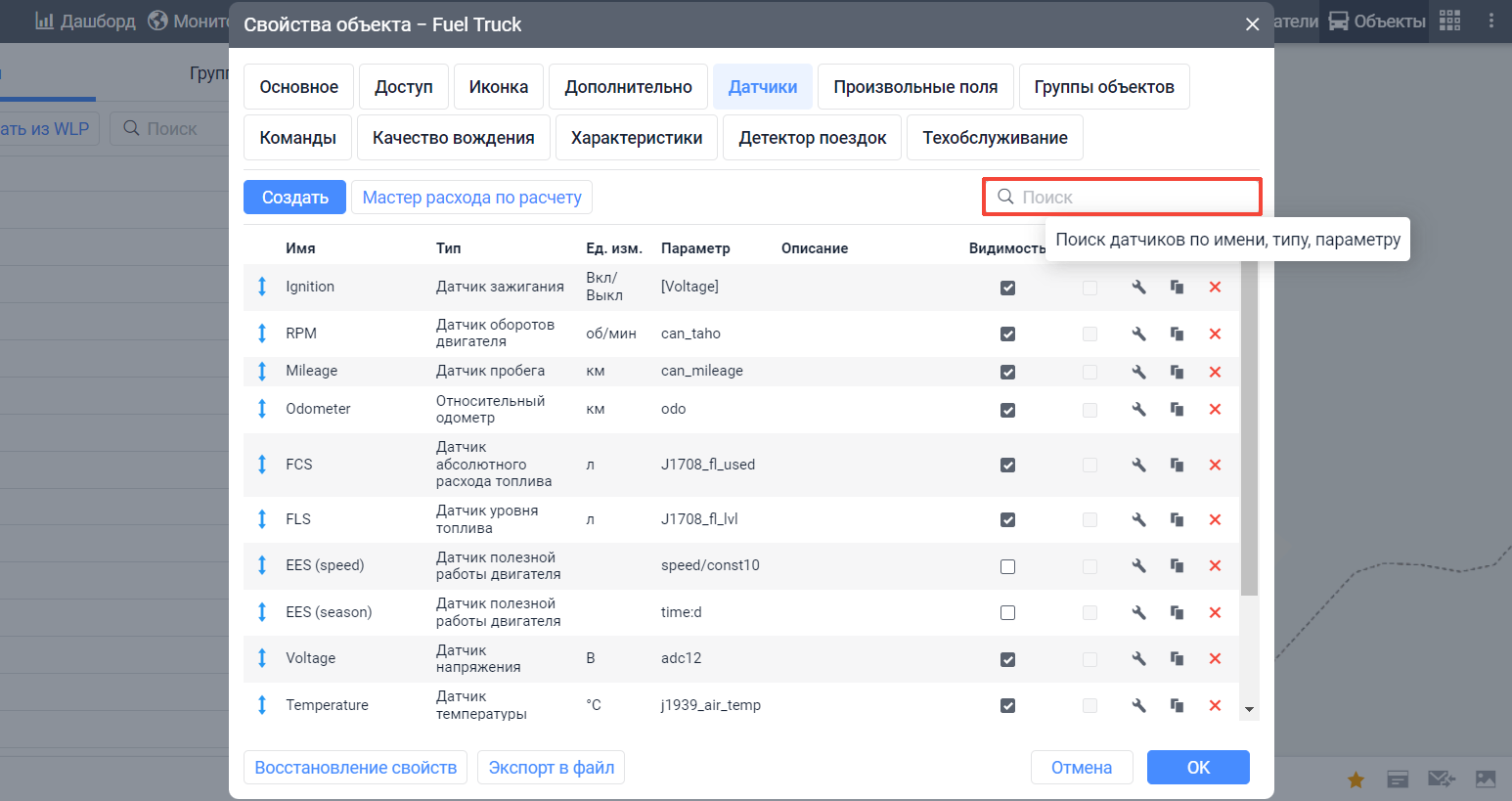Image resolution: width=1512 pixels, height=801 pixels.
Task: Toggle Odometer sensor visibility checkbox
Action: pyautogui.click(x=1007, y=410)
